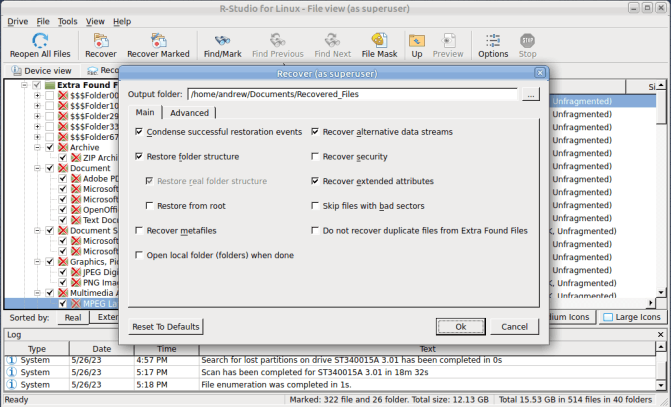Click the Output folder path field
671x407 pixels.
(x=353, y=94)
